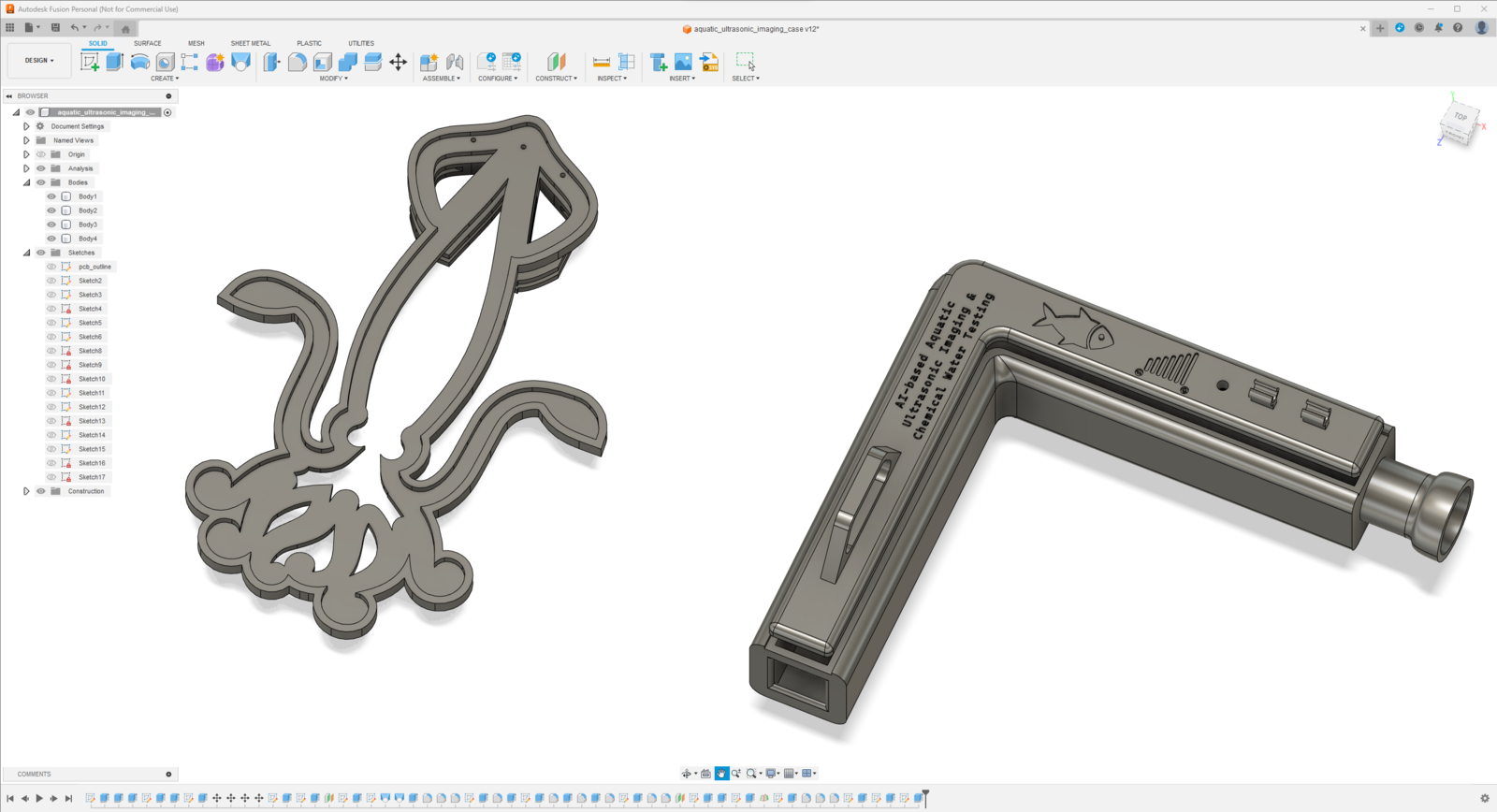Choose the Insert Canvas image icon
Image resolution: width=1497 pixels, height=812 pixels.
click(683, 62)
